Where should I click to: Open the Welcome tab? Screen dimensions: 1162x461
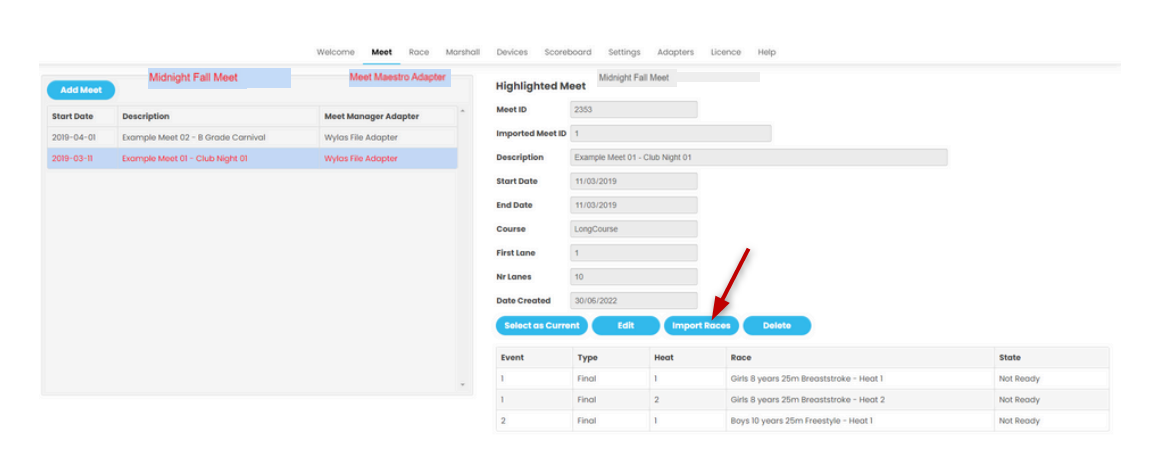tap(335, 52)
